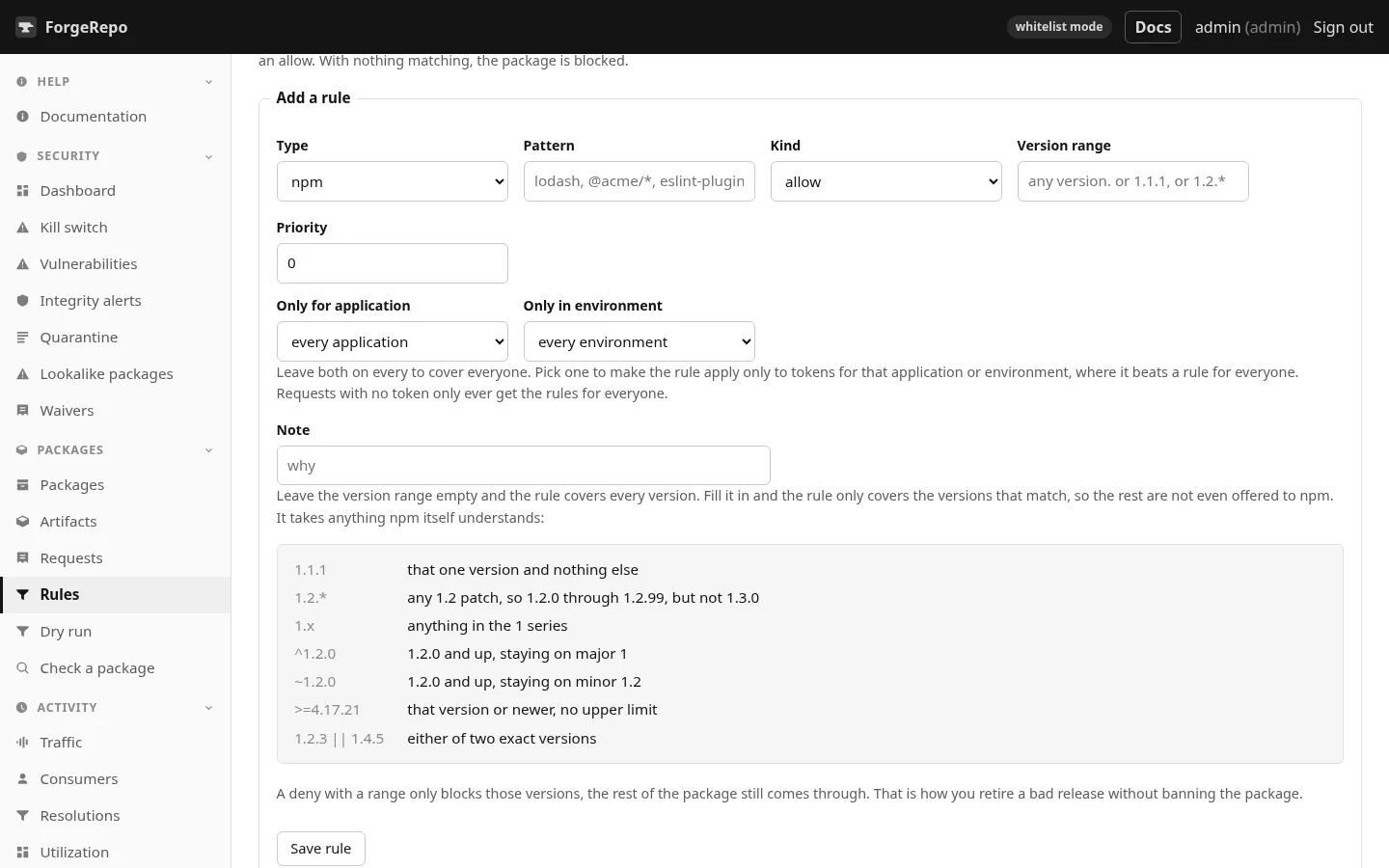Open the Kind dropdown set to allow
The height and width of the screenshot is (868, 1389).
[x=885, y=181]
